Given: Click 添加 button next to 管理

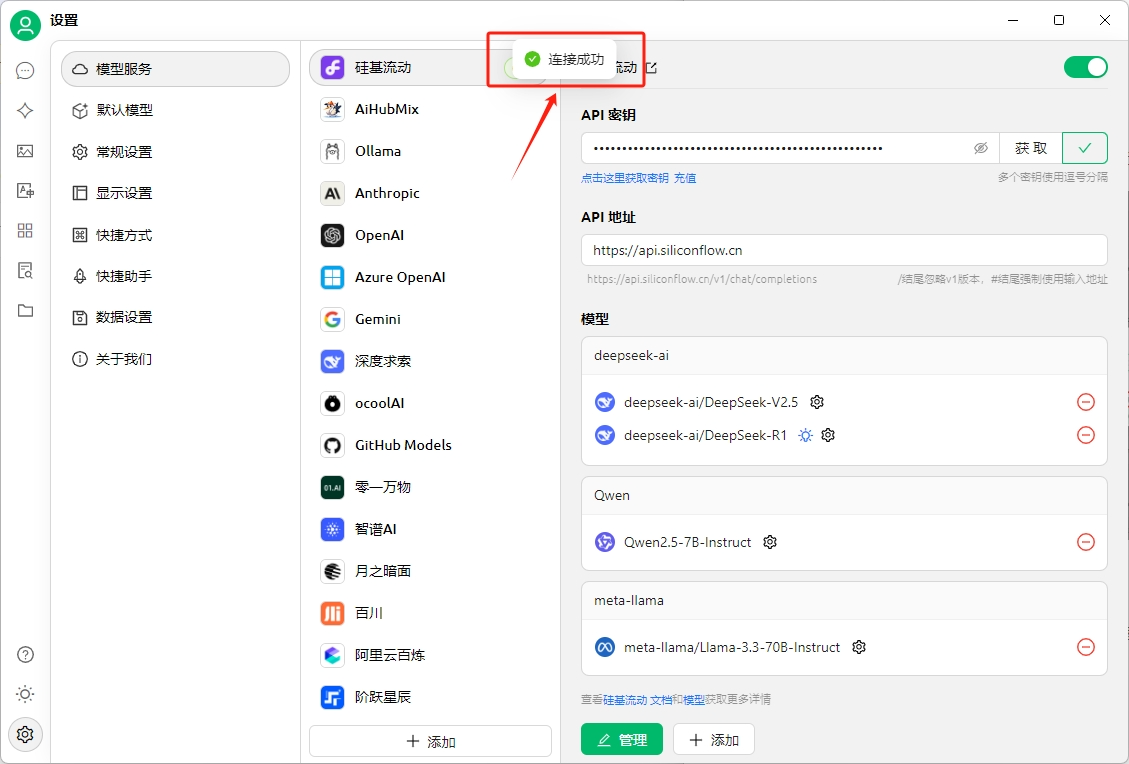Looking at the screenshot, I should tap(714, 740).
